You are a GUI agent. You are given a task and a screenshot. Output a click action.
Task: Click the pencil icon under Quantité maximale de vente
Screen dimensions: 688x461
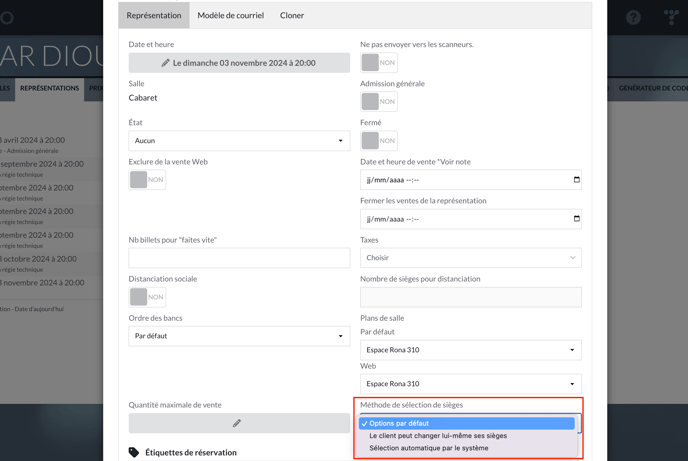(x=237, y=423)
